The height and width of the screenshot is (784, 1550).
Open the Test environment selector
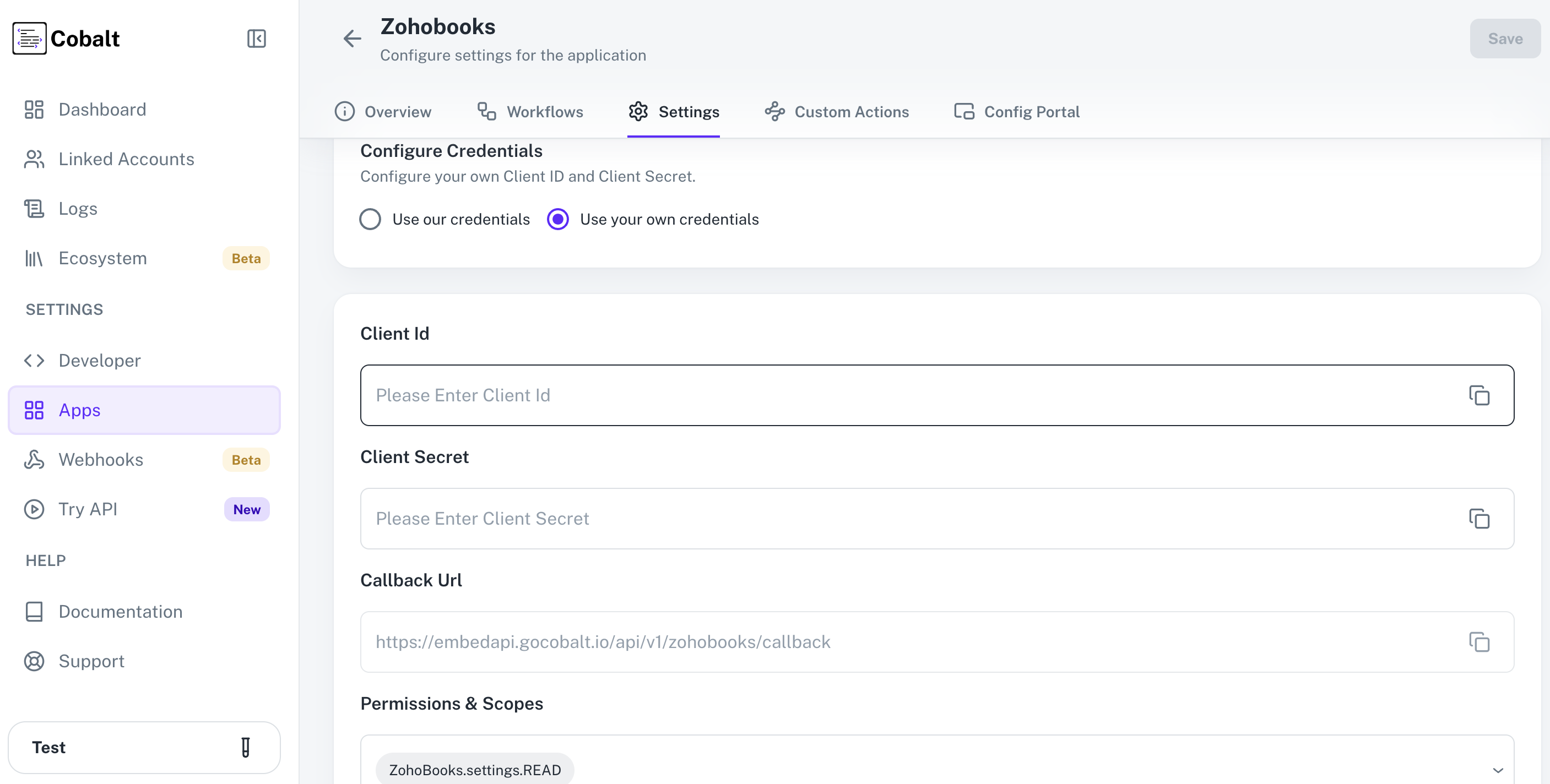(x=144, y=747)
